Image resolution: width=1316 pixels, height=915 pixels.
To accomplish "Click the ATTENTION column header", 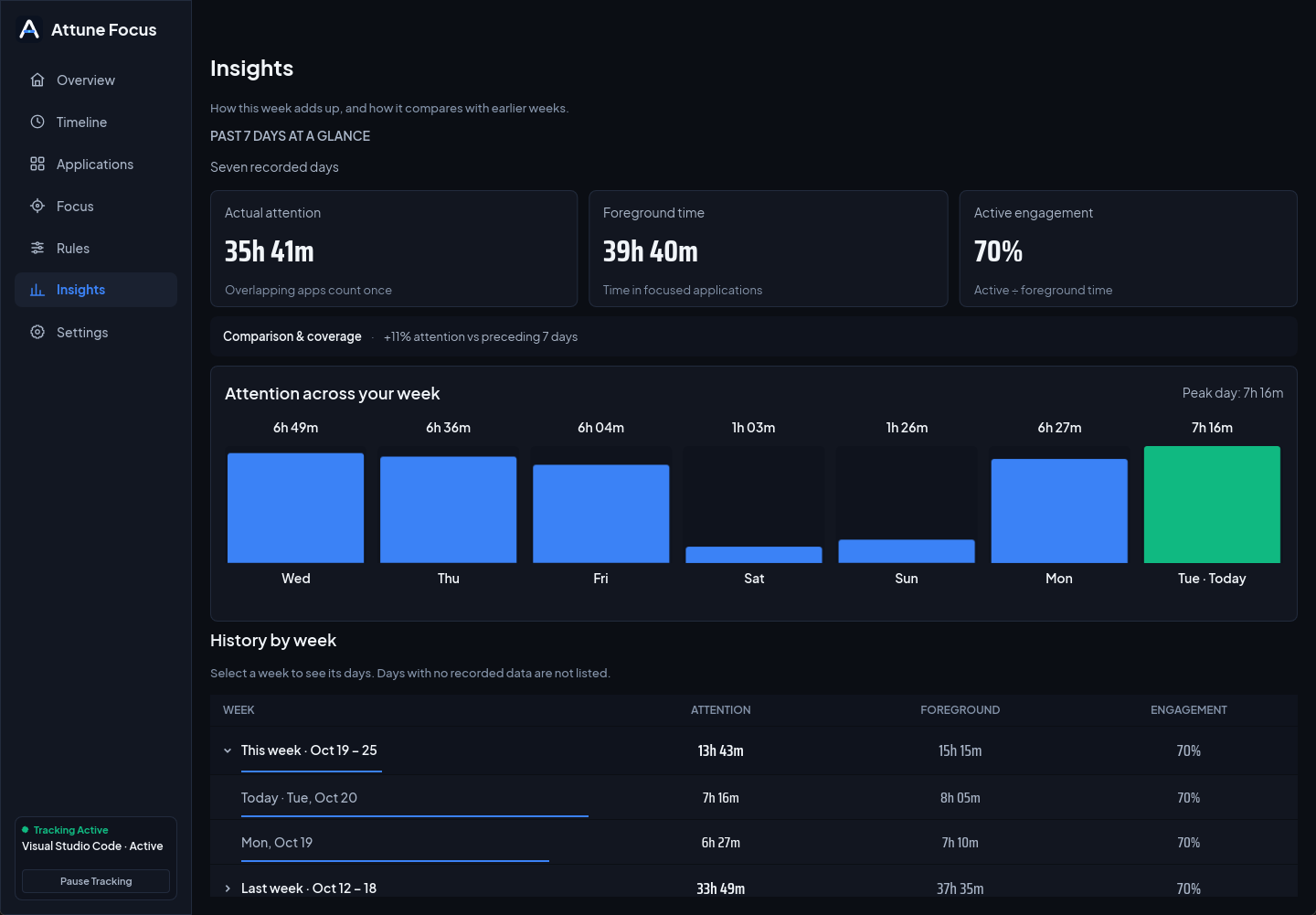I will click(x=721, y=710).
